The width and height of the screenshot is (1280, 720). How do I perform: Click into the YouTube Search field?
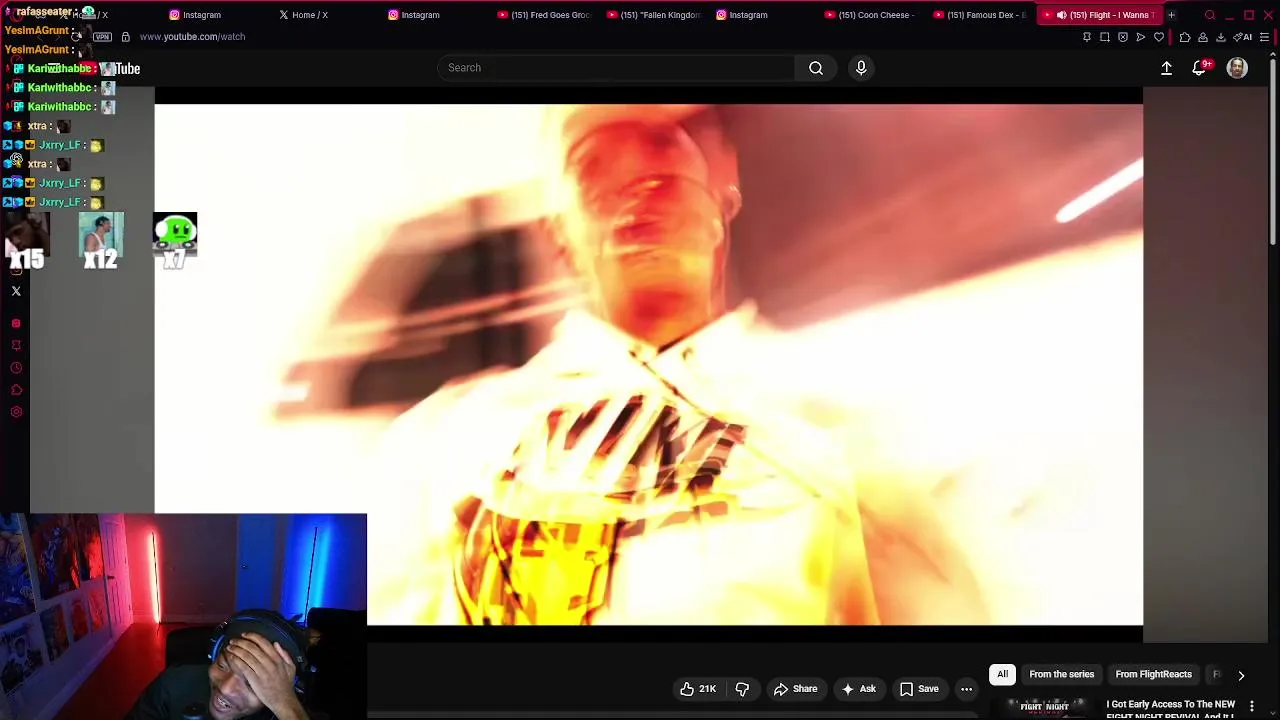click(616, 68)
